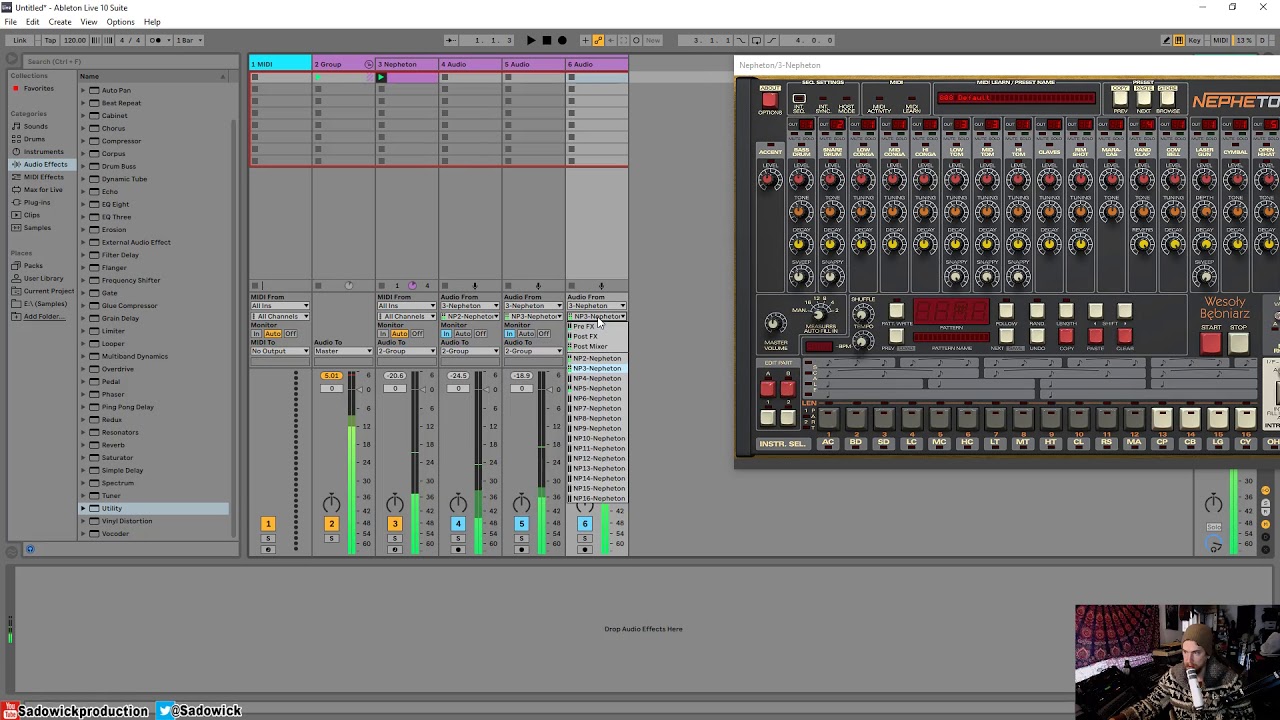
Task: Open track 1 MIDI From All Ins dropdown
Action: pyautogui.click(x=279, y=306)
